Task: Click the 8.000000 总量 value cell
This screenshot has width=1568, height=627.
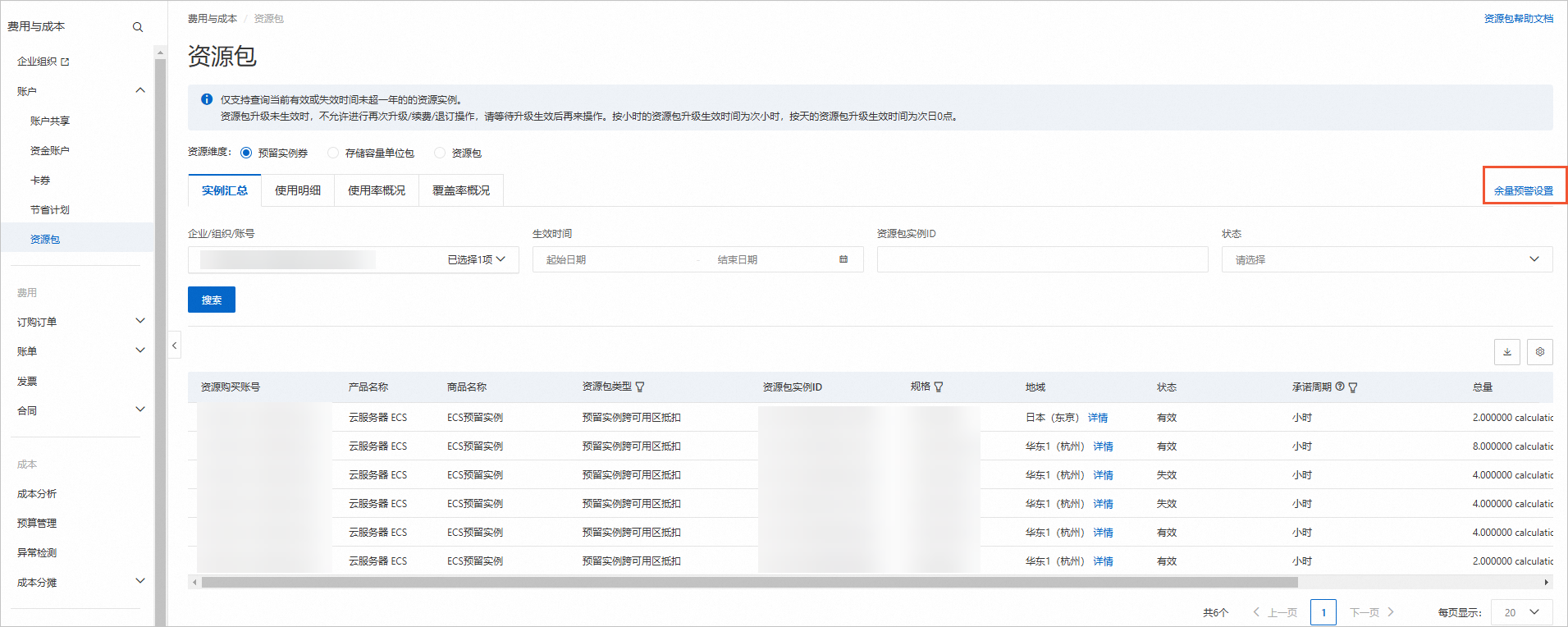Action: coord(1512,446)
